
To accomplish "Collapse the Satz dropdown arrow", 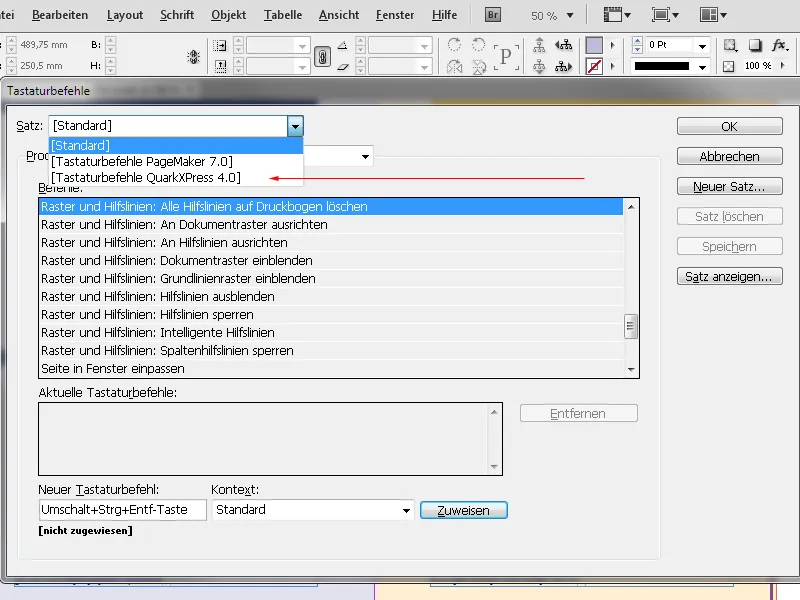I will (x=295, y=126).
